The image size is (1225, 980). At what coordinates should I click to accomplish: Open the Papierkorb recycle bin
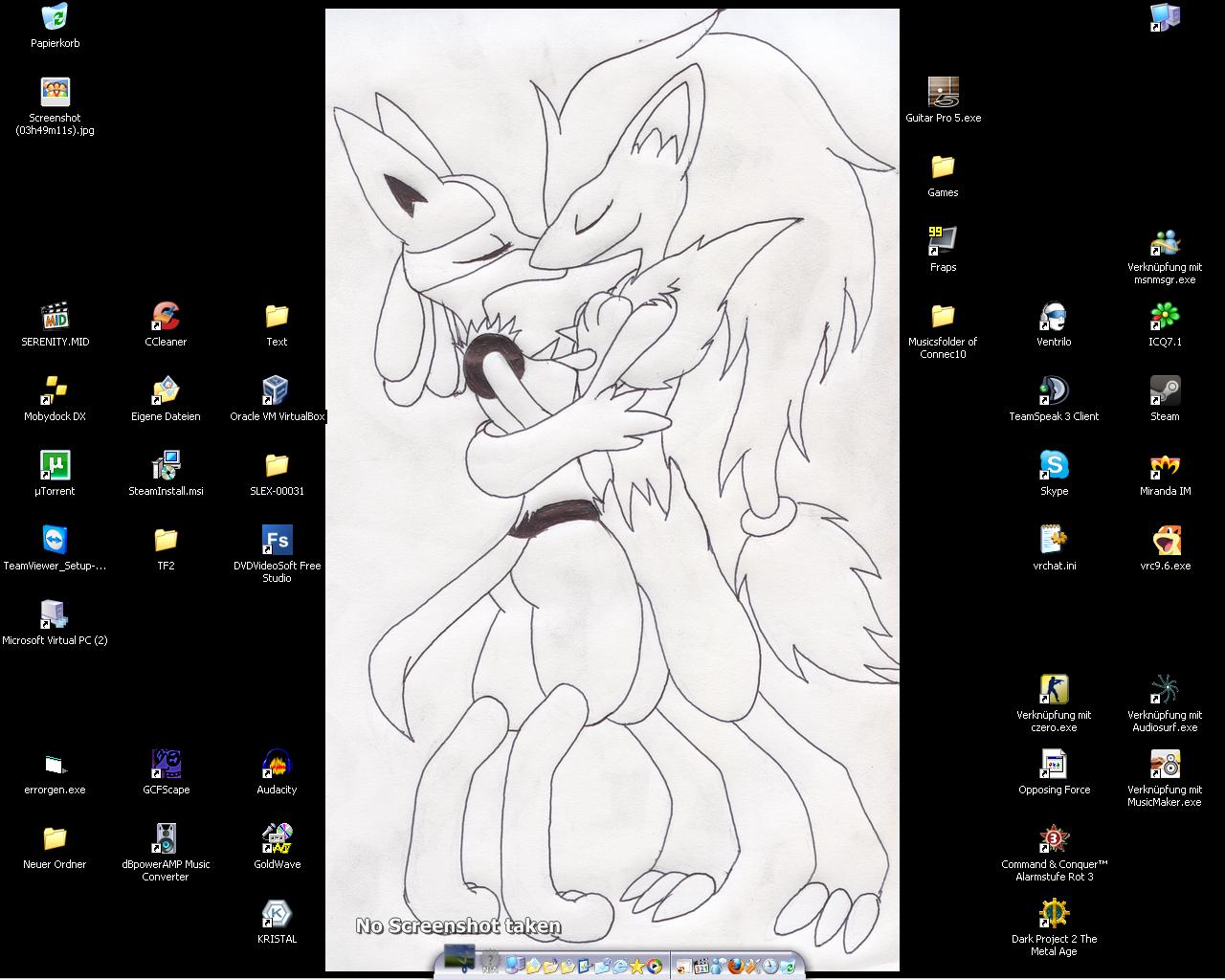point(55,17)
